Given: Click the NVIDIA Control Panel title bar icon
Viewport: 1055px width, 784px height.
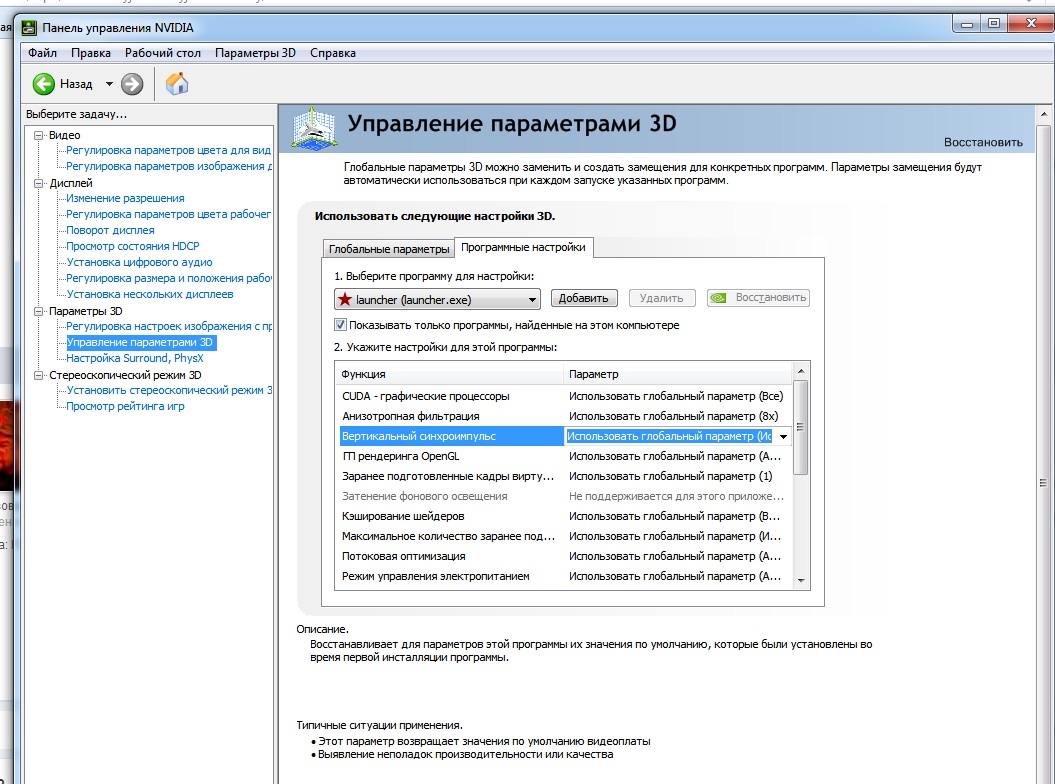Looking at the screenshot, I should click(x=30, y=28).
